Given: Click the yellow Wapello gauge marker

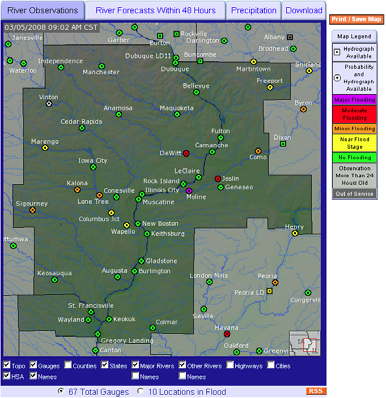Looking at the screenshot, I should tap(126, 225).
